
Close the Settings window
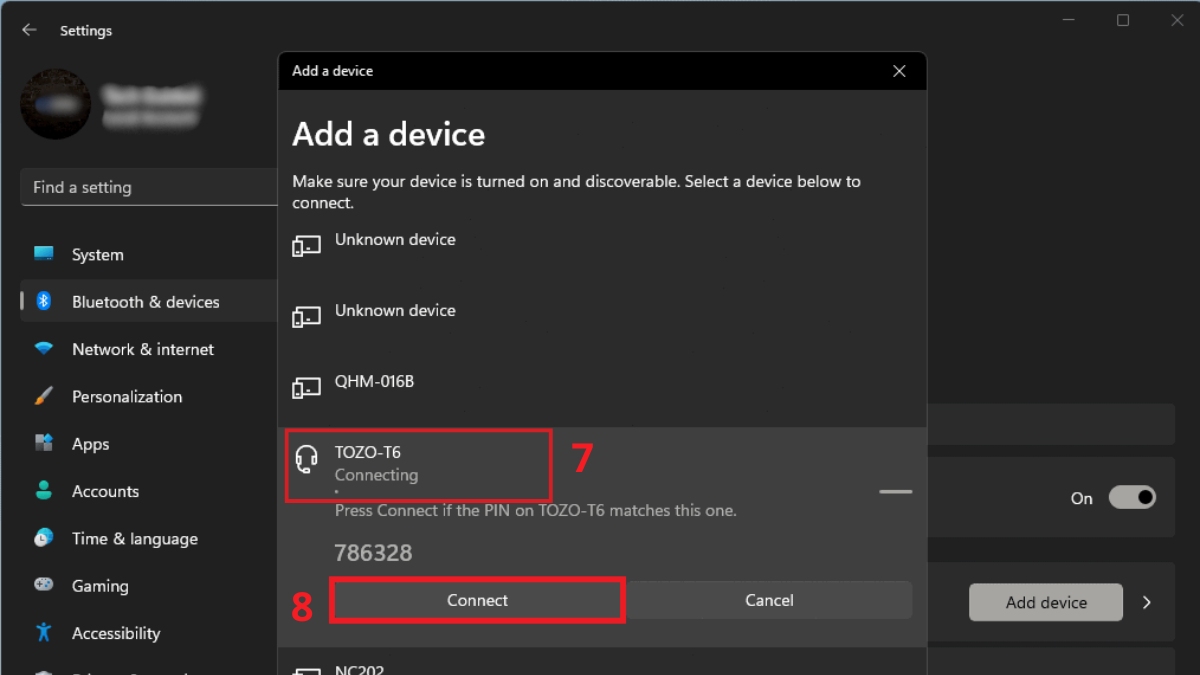[1177, 21]
